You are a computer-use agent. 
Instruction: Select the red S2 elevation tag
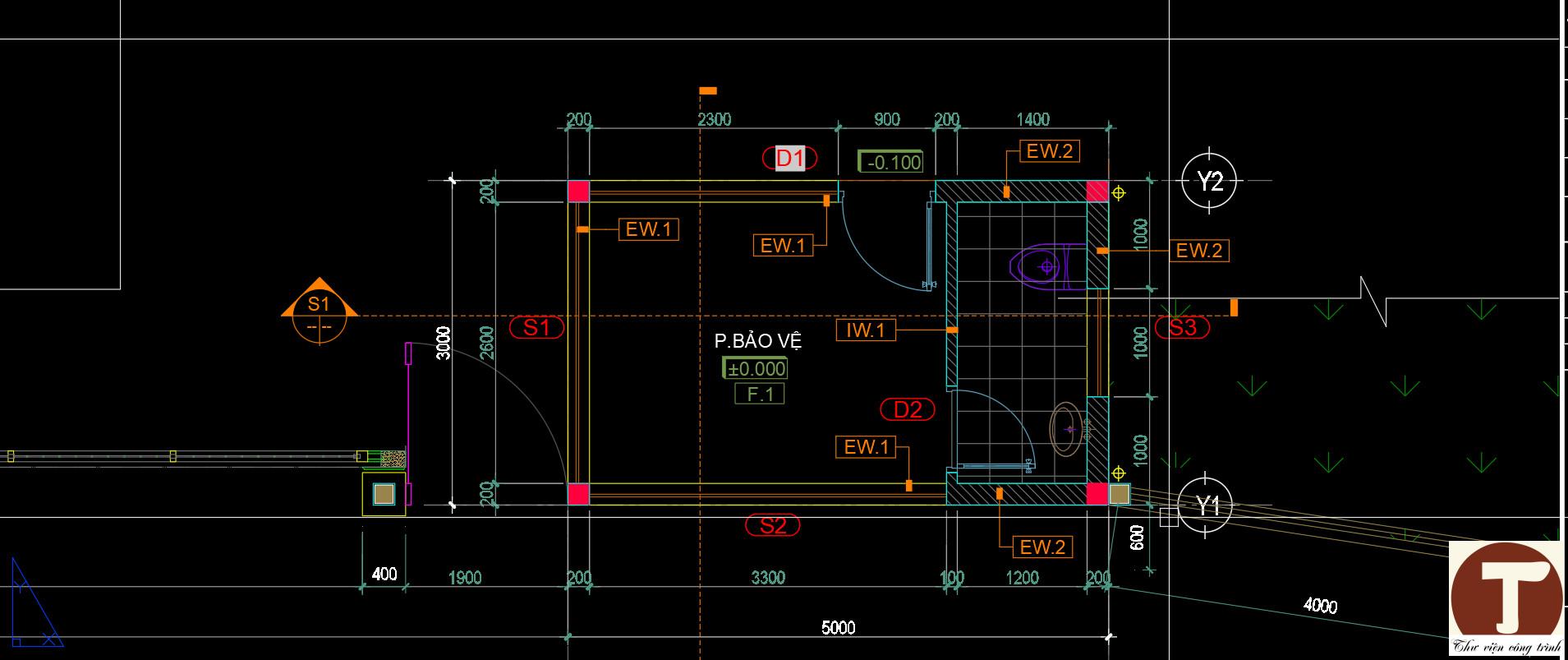[x=772, y=524]
